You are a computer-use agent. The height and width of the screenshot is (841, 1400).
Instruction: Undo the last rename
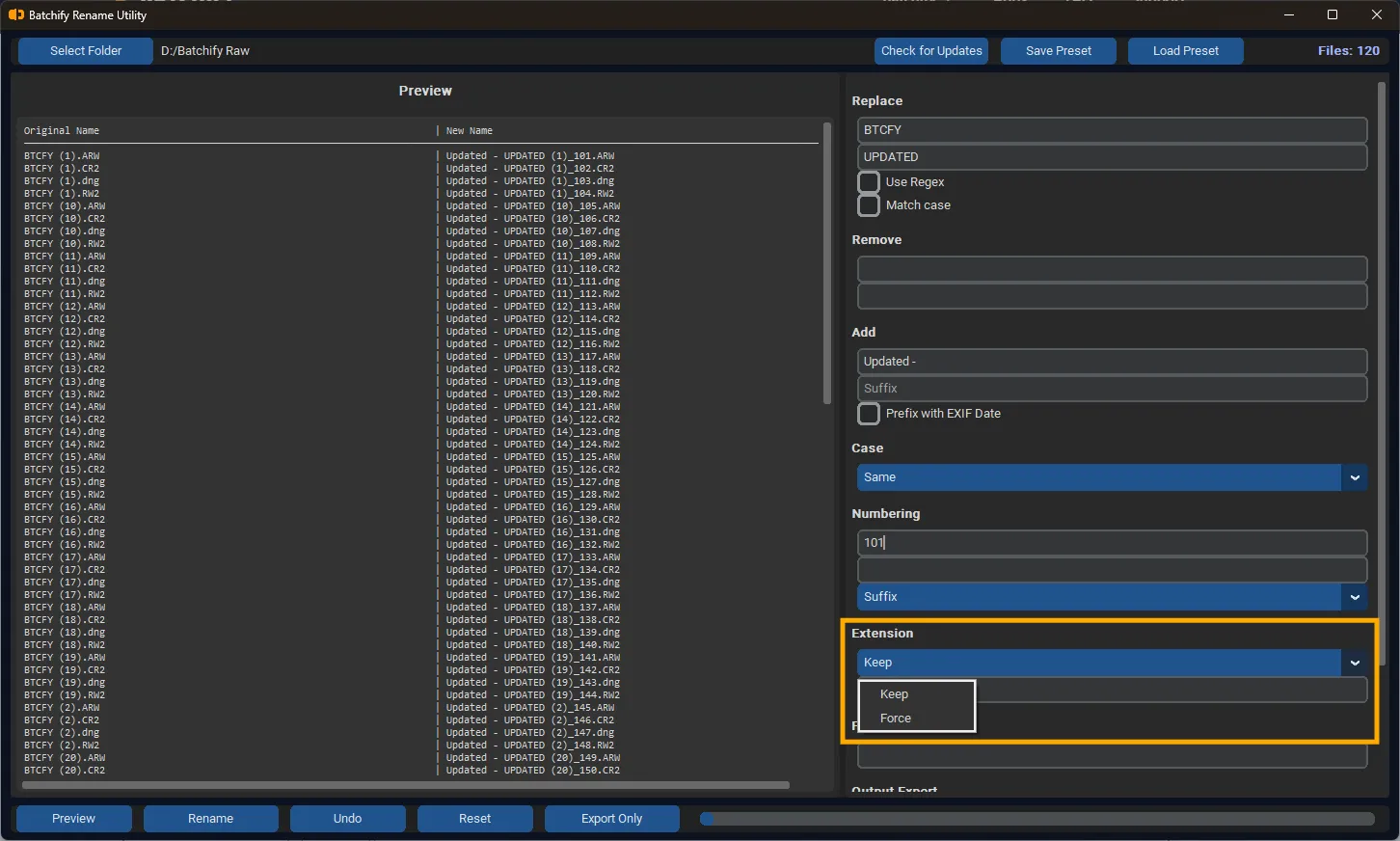click(347, 818)
